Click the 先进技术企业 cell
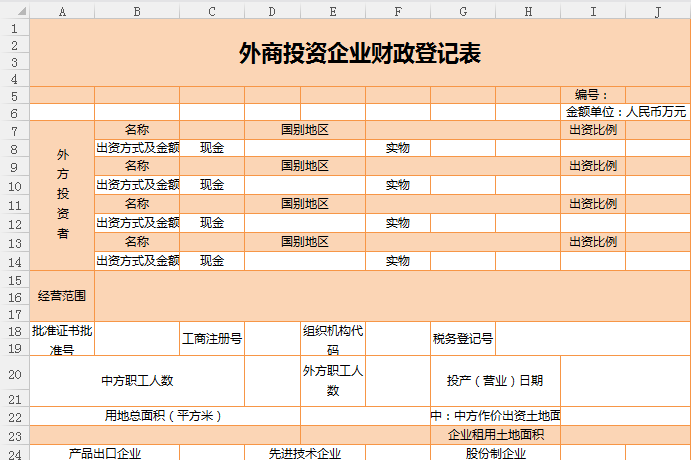Viewport: 691px width, 460px height. [x=305, y=453]
